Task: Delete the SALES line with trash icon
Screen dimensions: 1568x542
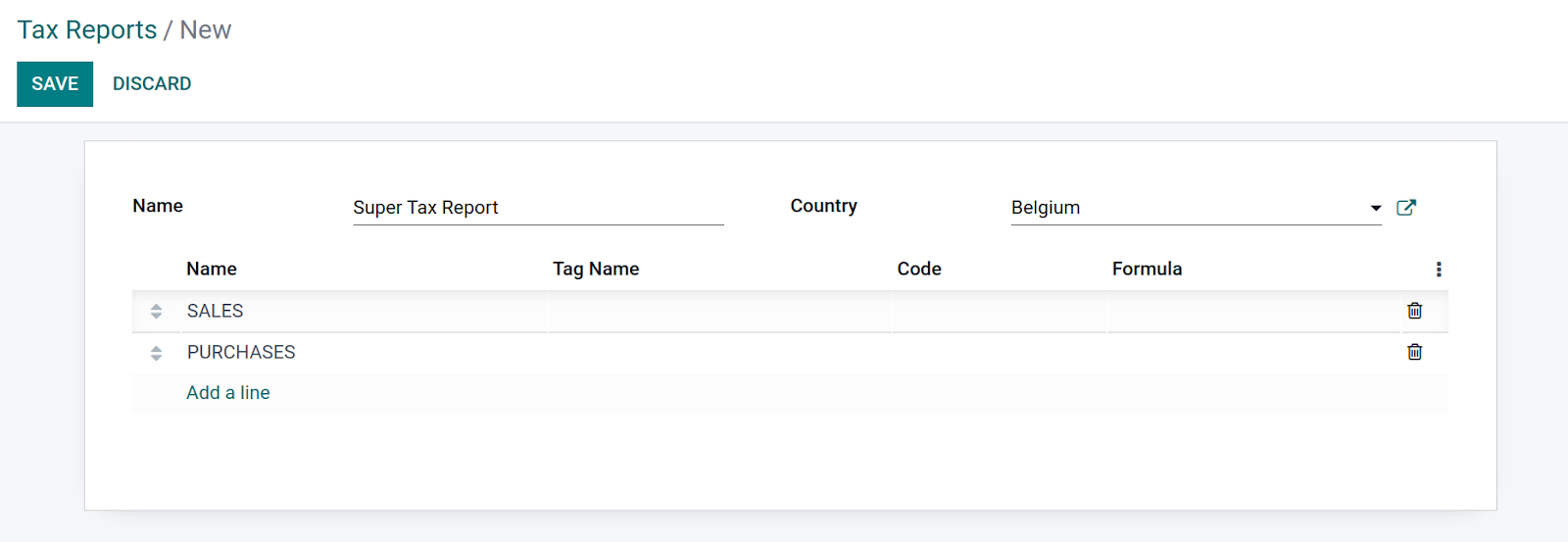Action: click(x=1414, y=311)
